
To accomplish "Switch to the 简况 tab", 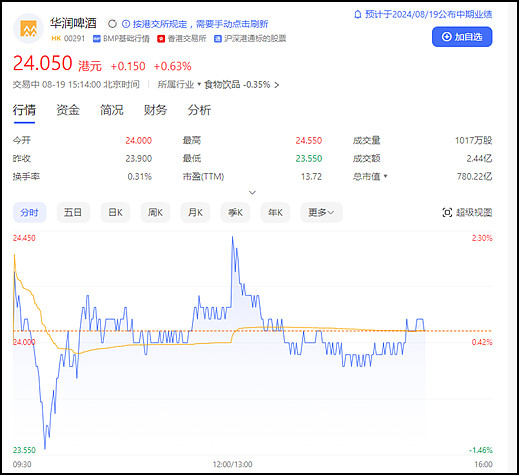I will click(112, 110).
